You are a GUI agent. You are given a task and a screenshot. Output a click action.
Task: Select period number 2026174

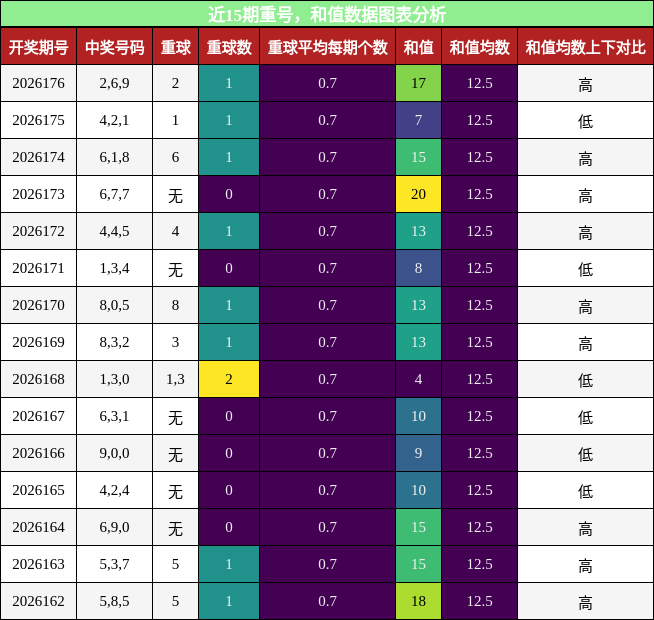tap(38, 157)
